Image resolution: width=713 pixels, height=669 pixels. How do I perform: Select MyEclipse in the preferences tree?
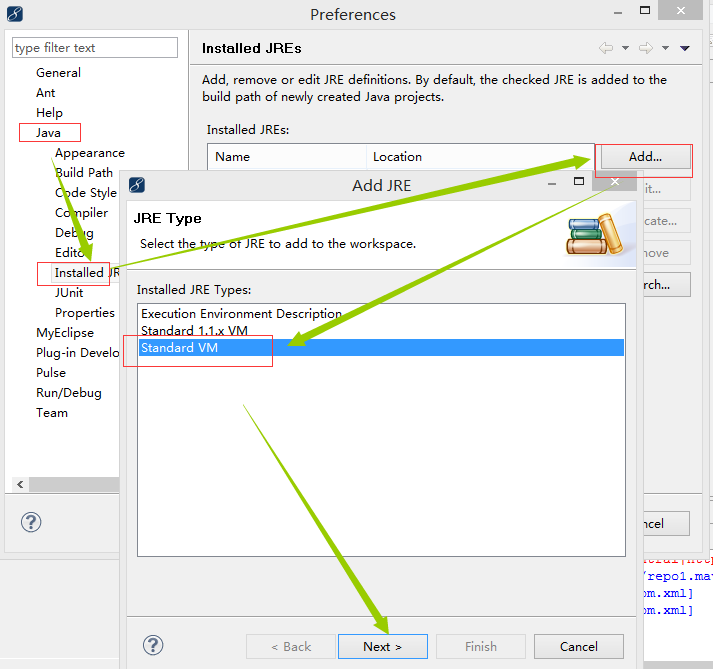pos(65,333)
